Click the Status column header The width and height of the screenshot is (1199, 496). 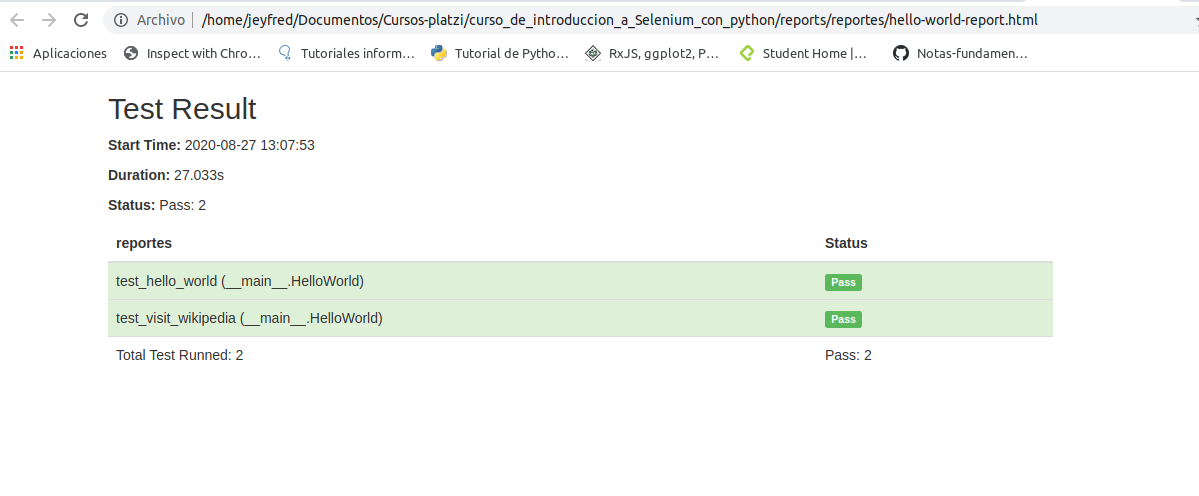coord(846,243)
